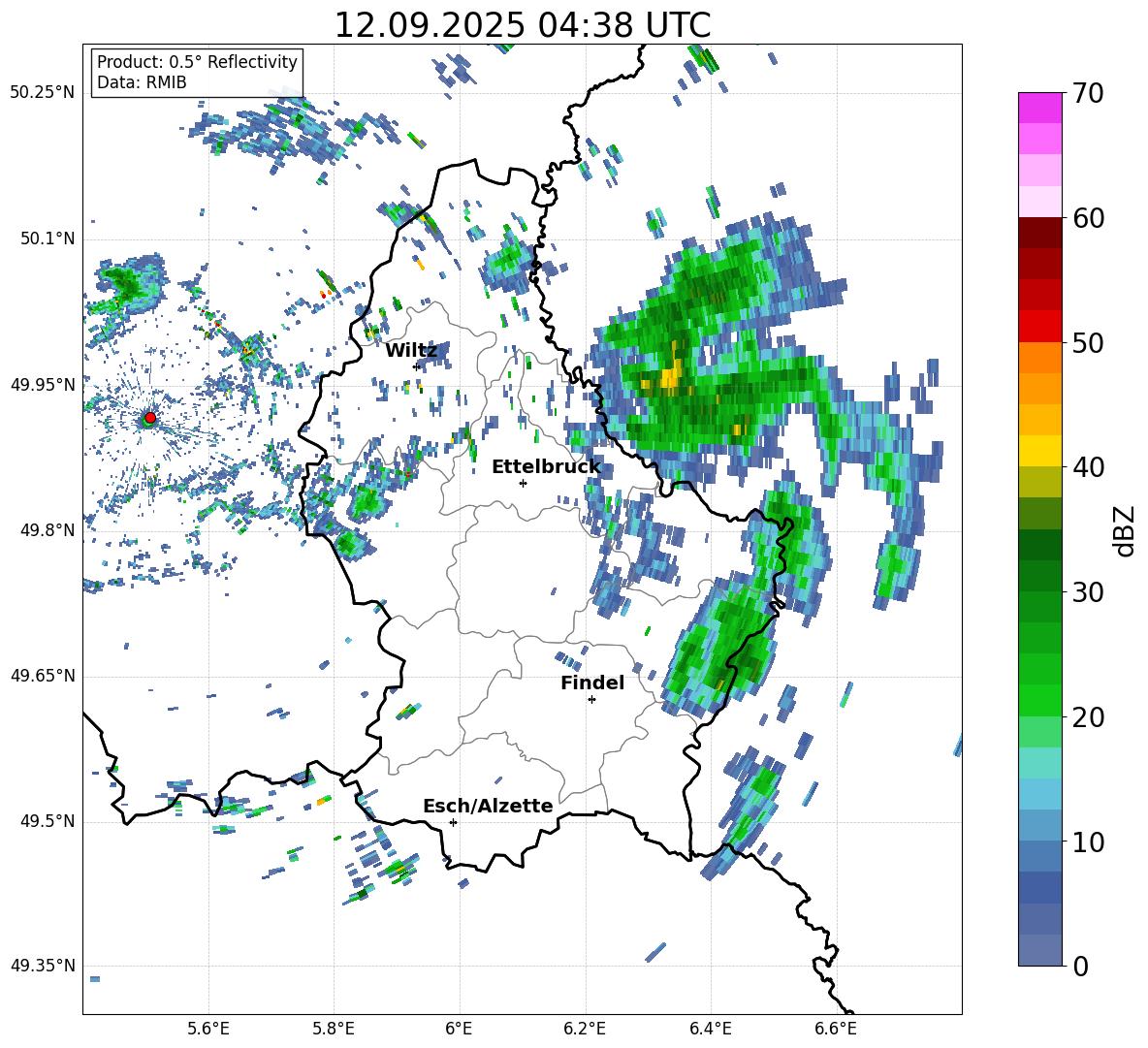
Task: Click the 0 colorbar tick label
Action: [x=1080, y=966]
